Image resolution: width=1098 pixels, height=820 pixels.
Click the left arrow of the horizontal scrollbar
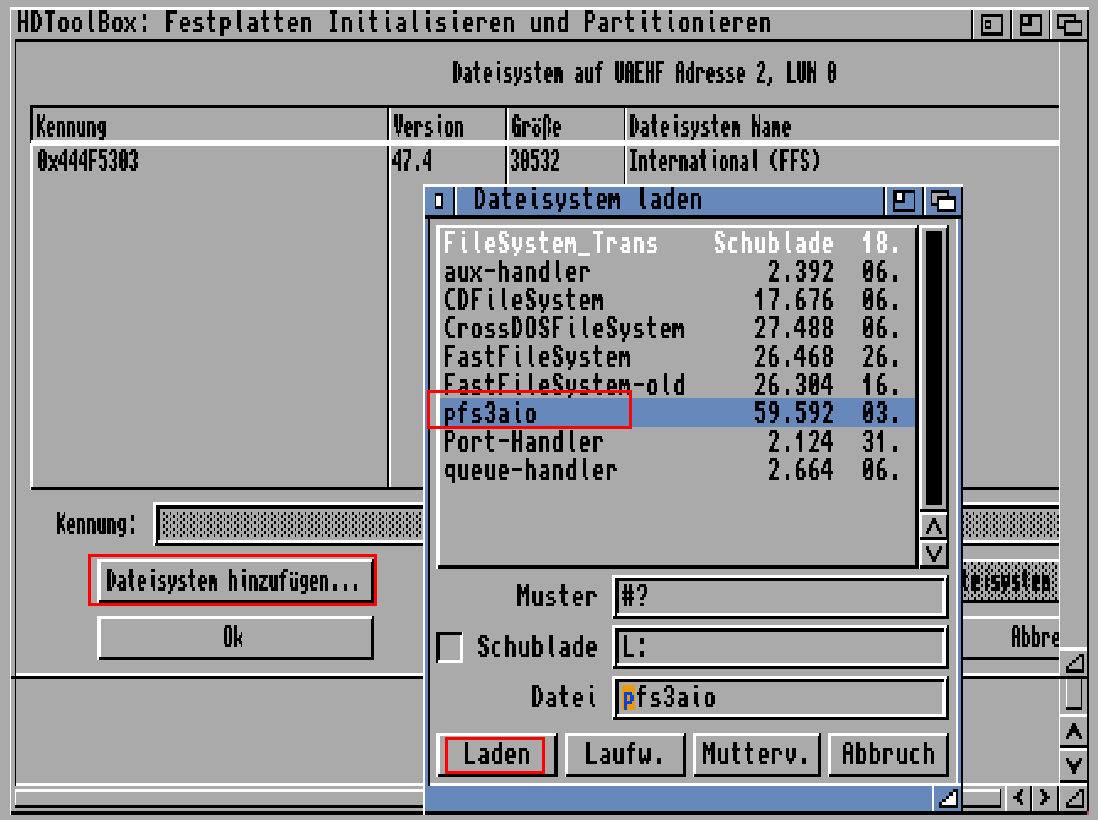[x=1016, y=798]
